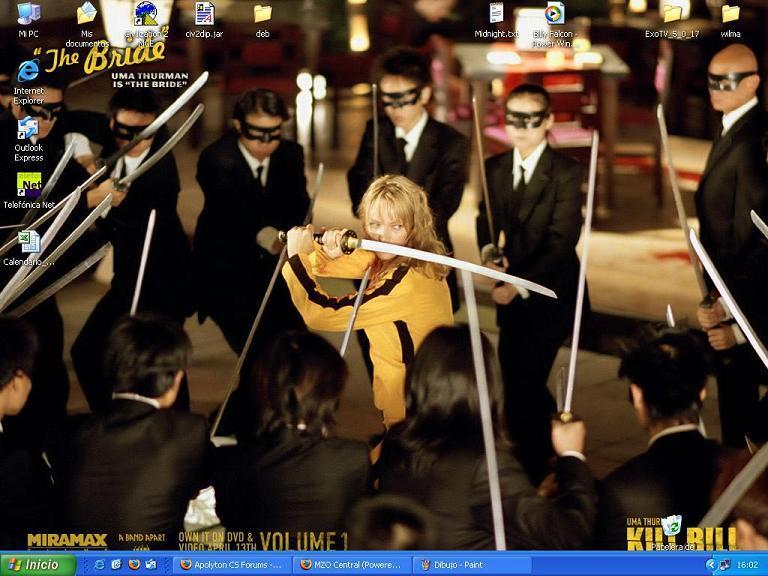Image resolution: width=768 pixels, height=576 pixels.
Task: Launch the Telefónica Net shortcut
Action: (x=29, y=185)
